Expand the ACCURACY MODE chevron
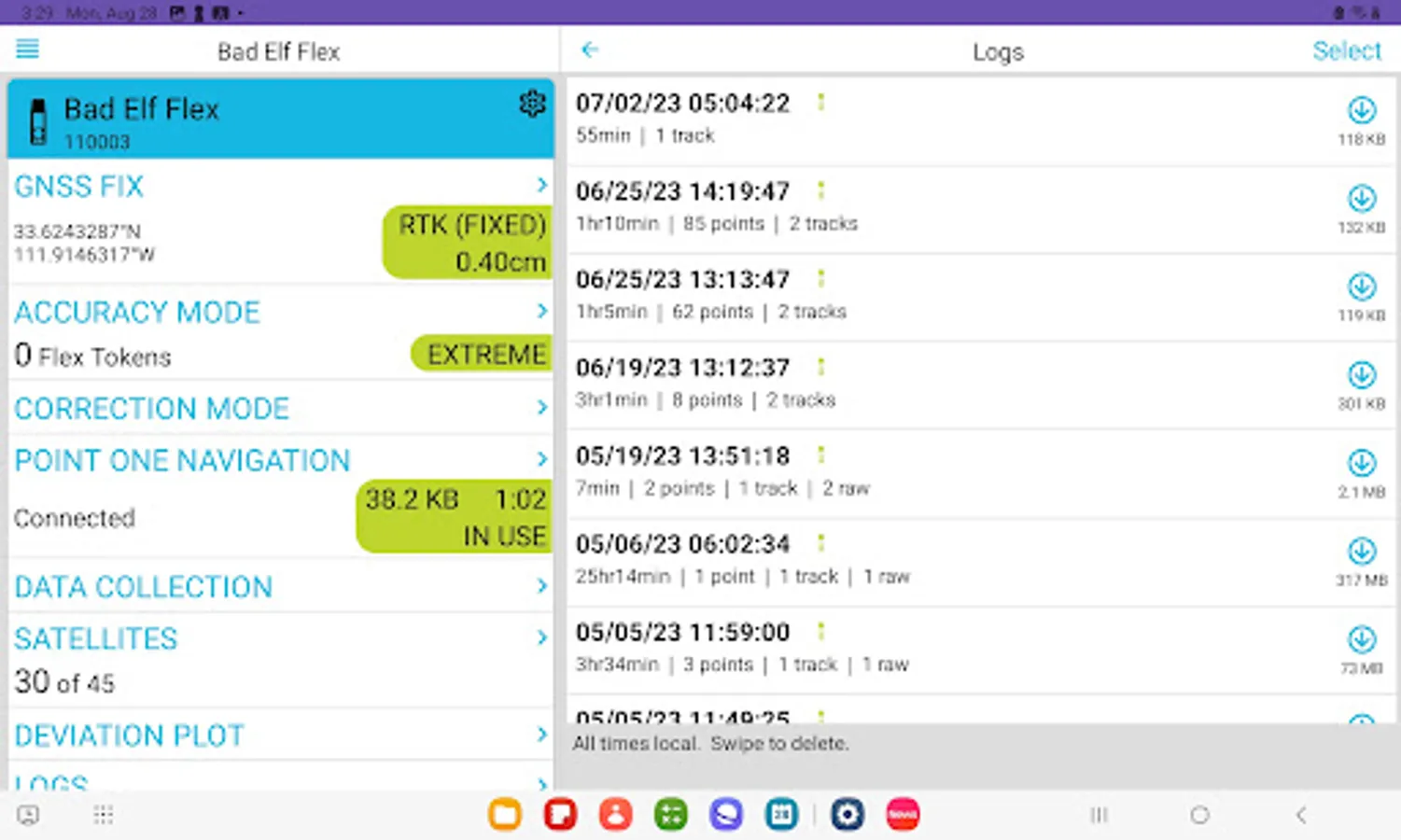Image resolution: width=1401 pixels, height=840 pixels. coord(542,311)
